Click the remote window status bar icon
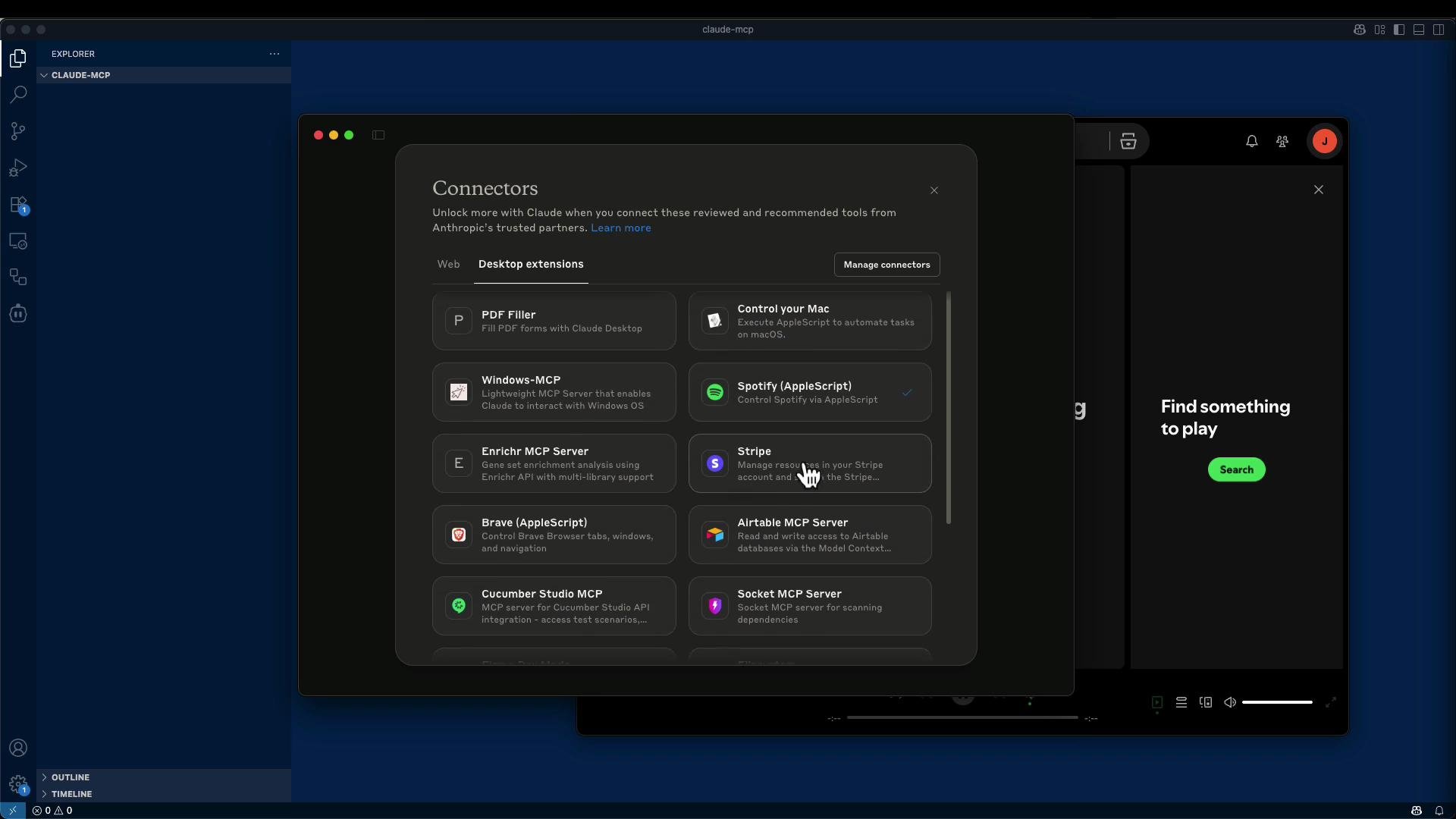Viewport: 1456px width, 819px height. click(x=13, y=810)
